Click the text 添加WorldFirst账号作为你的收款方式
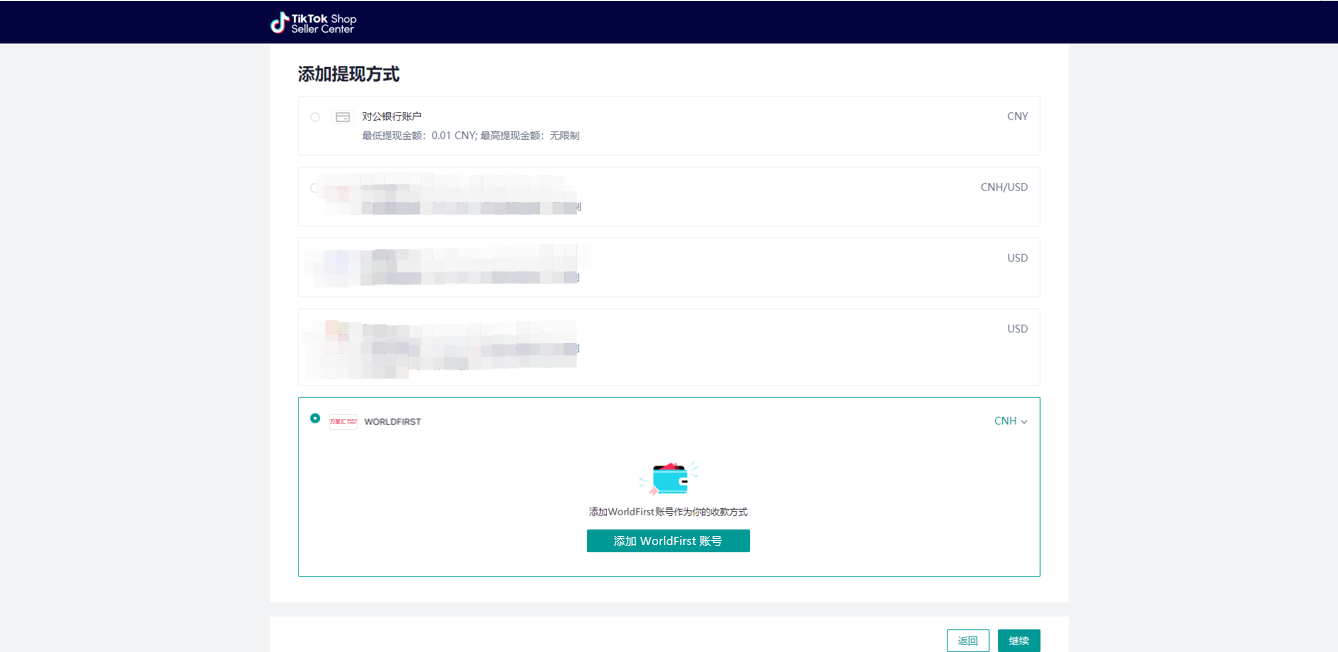The width and height of the screenshot is (1338, 652). click(x=668, y=511)
